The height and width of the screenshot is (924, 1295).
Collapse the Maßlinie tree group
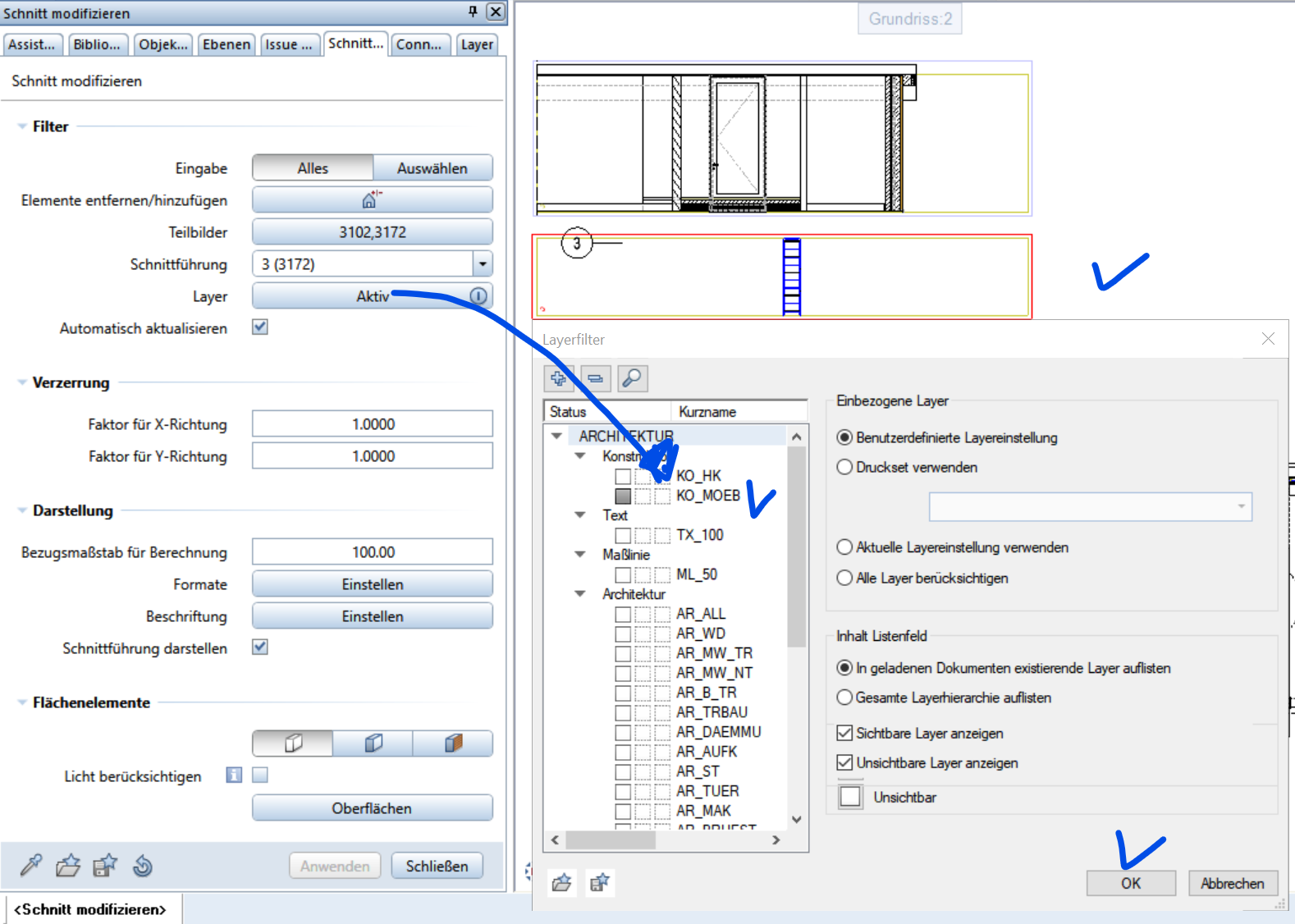pyautogui.click(x=580, y=555)
